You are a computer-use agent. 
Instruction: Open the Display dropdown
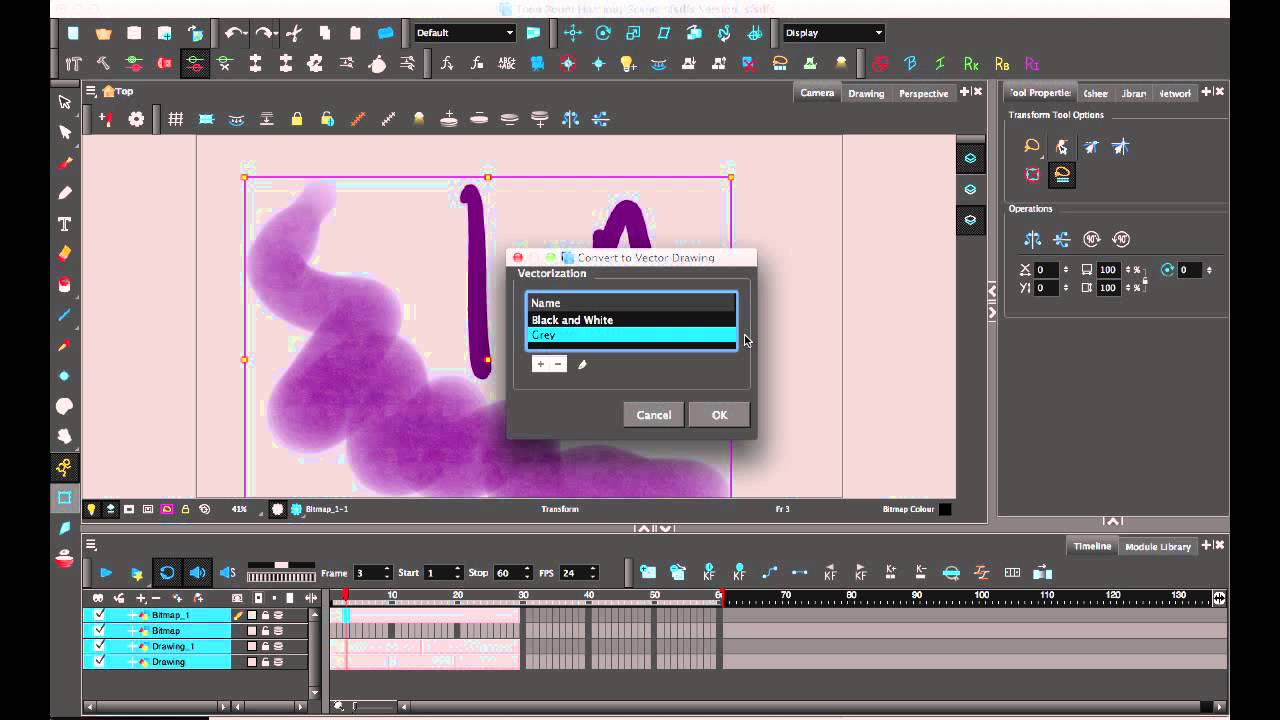(833, 33)
